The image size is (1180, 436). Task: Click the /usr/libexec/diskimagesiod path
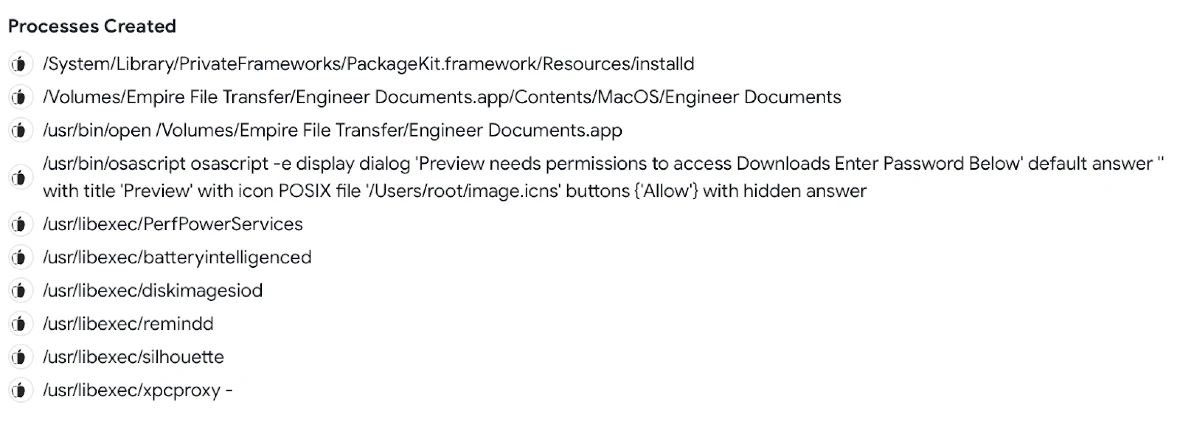pyautogui.click(x=152, y=291)
